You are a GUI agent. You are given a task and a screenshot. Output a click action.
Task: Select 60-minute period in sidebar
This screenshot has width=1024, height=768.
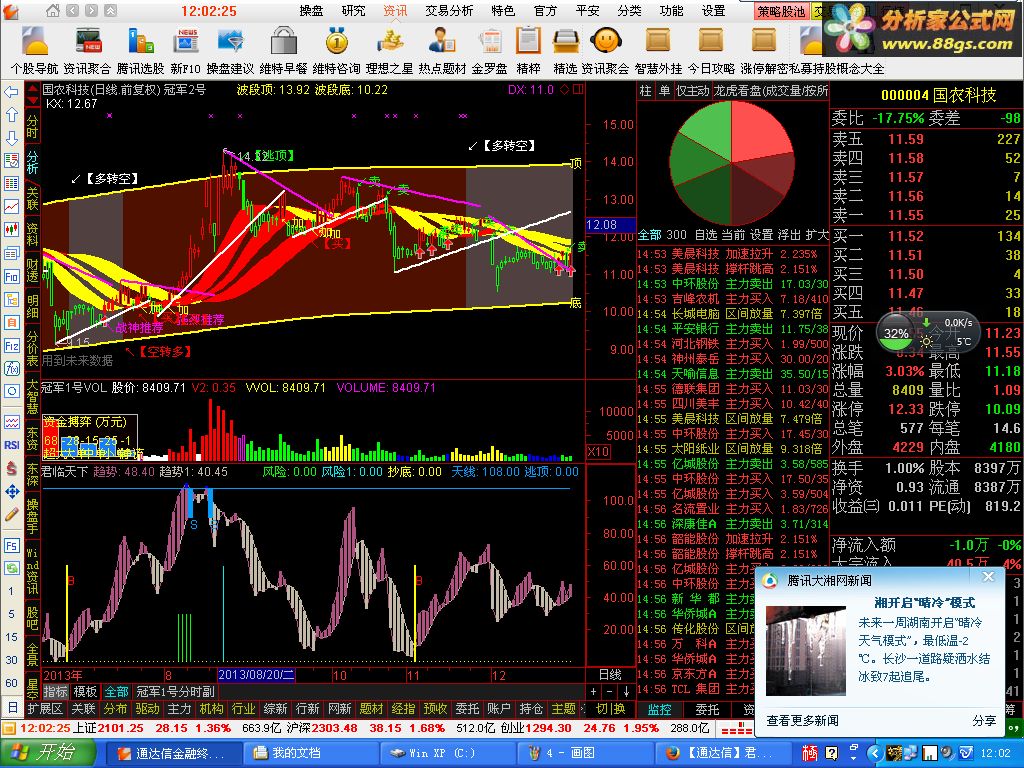[11, 683]
